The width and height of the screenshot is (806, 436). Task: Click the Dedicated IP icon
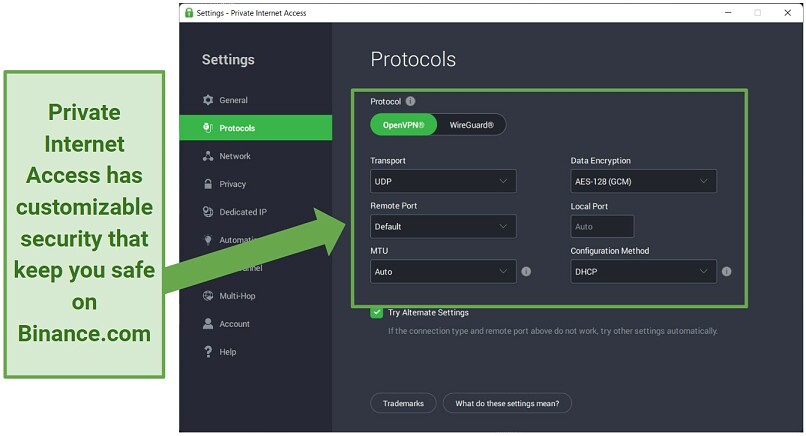[208, 212]
